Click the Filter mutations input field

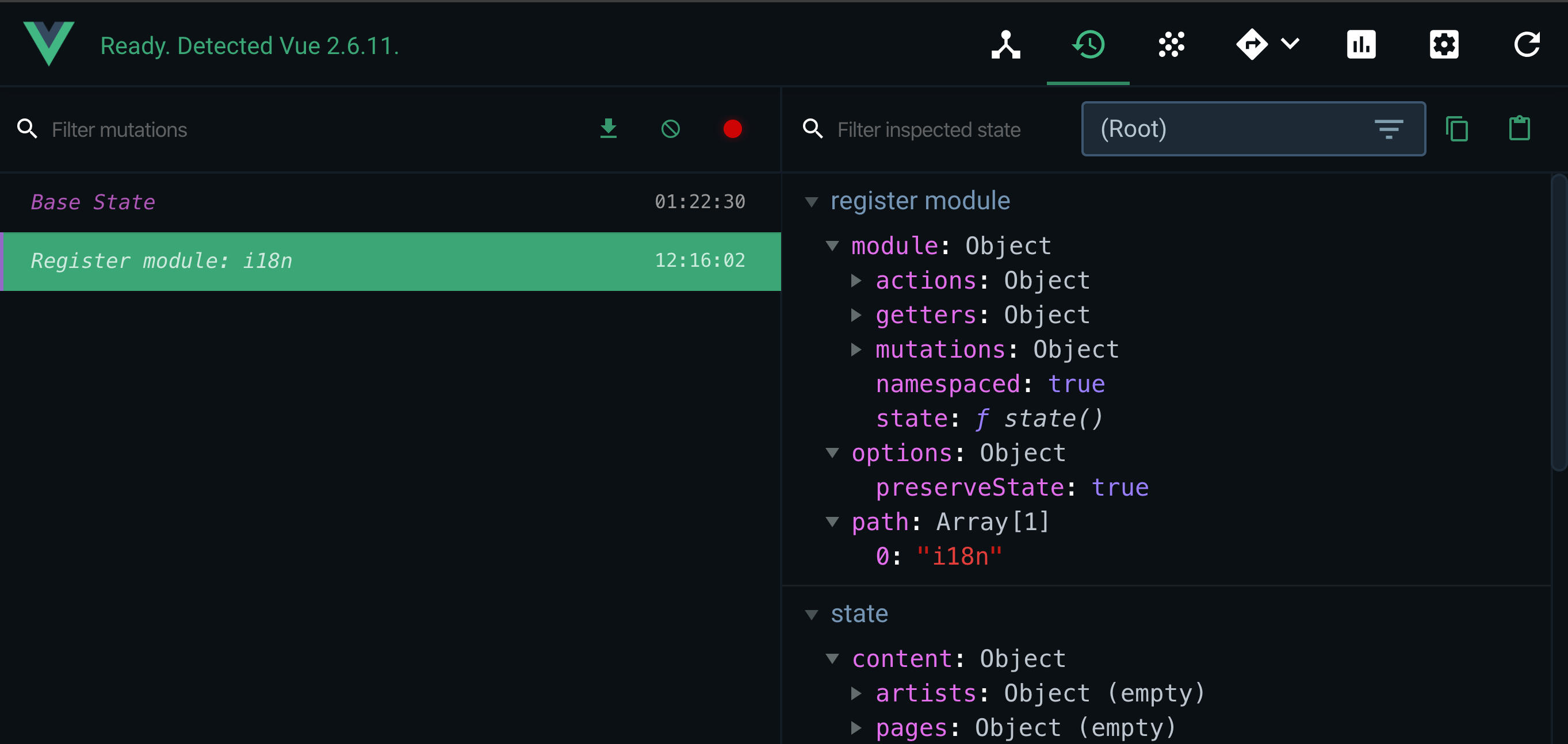182,129
